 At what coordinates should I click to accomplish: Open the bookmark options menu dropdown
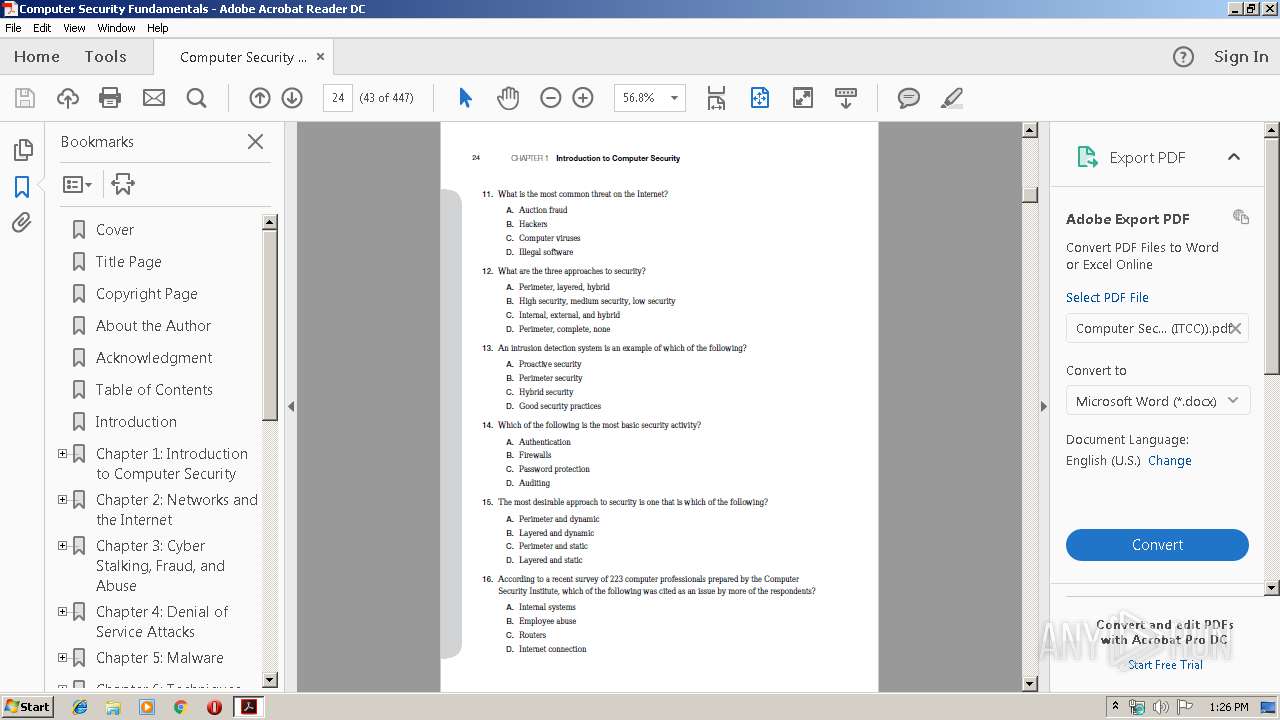77,184
